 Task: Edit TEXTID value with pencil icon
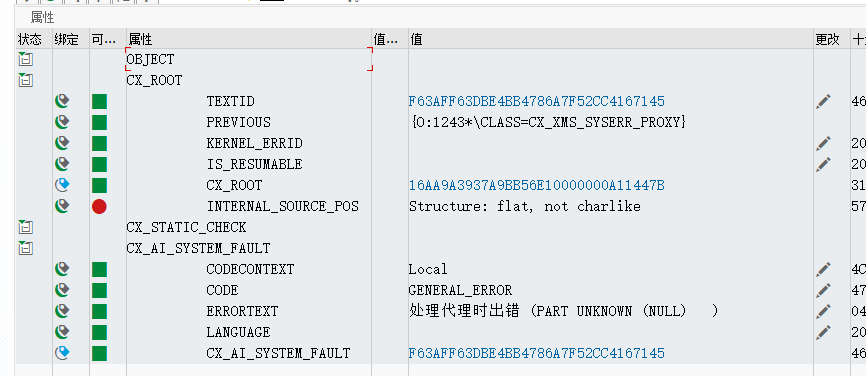coord(823,101)
